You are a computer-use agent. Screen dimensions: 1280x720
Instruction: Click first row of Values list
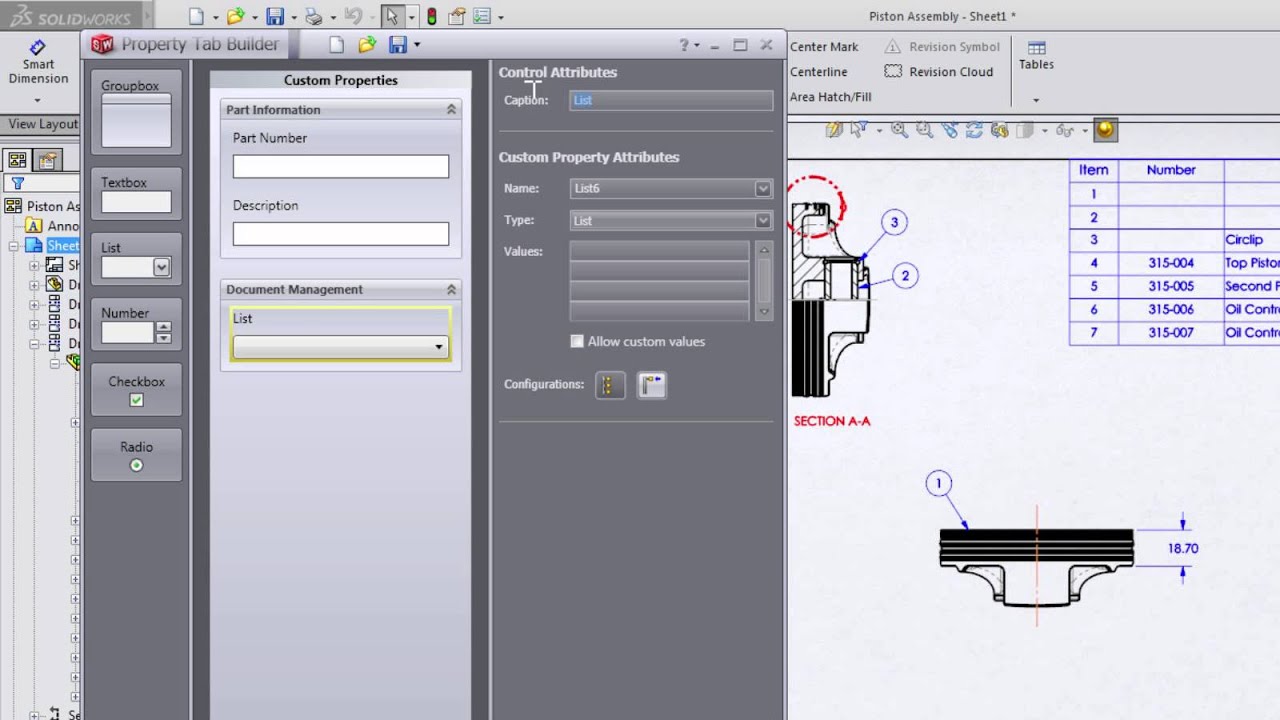click(659, 250)
